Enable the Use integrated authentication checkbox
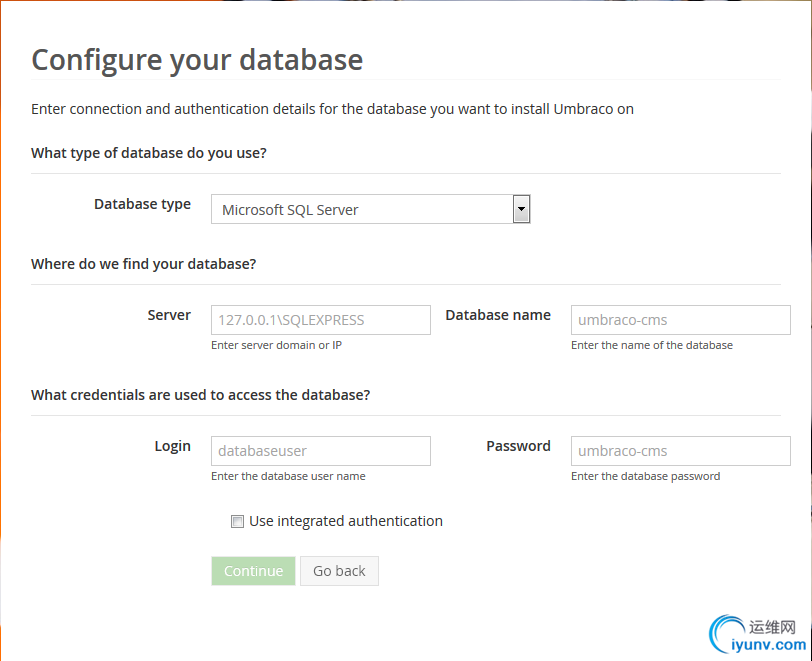Viewport: 812px width, 661px height. (x=237, y=521)
